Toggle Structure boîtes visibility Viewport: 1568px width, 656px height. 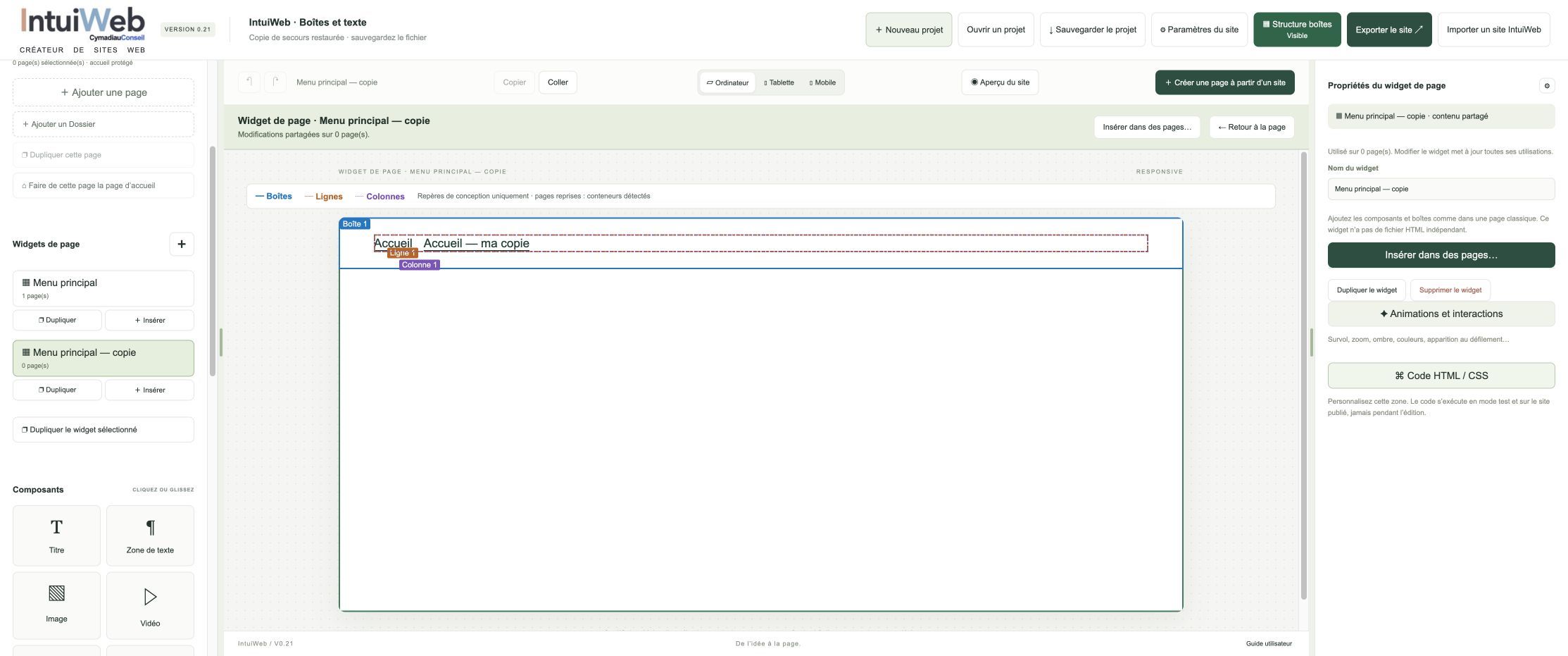click(1297, 30)
